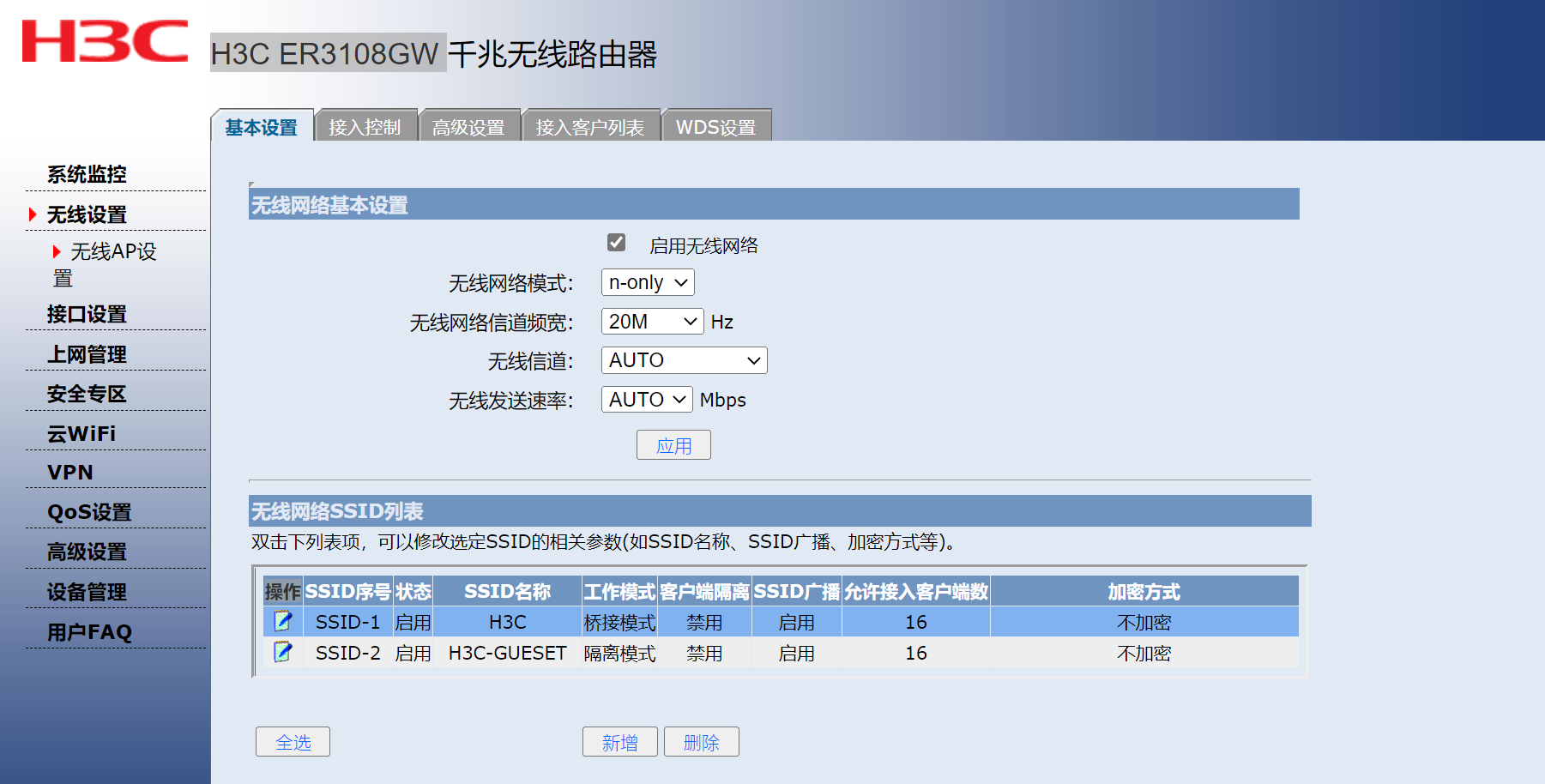Open the 无线发送速率 AUTO dropdown

pos(647,400)
